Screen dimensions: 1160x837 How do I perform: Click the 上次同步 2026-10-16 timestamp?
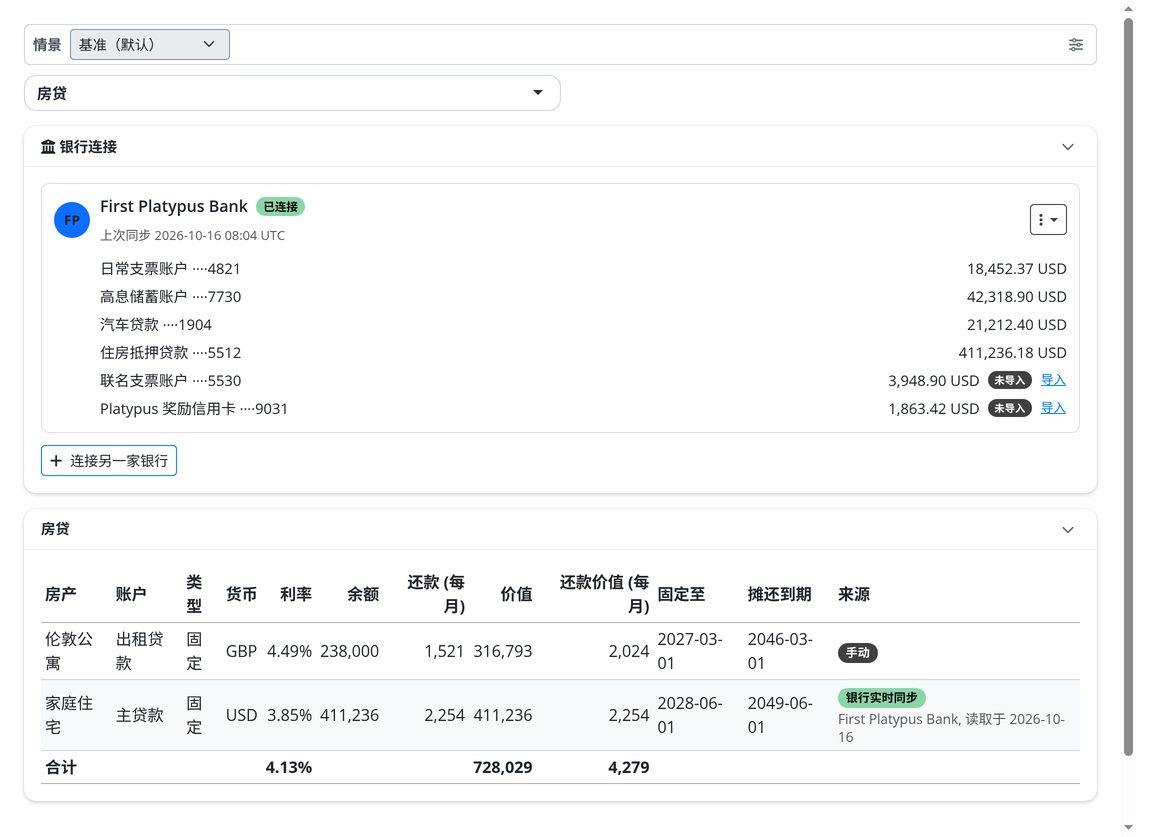pos(192,235)
